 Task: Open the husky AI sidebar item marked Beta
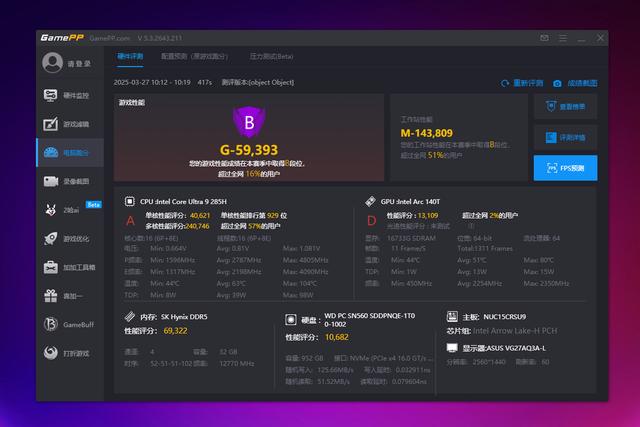pos(69,210)
